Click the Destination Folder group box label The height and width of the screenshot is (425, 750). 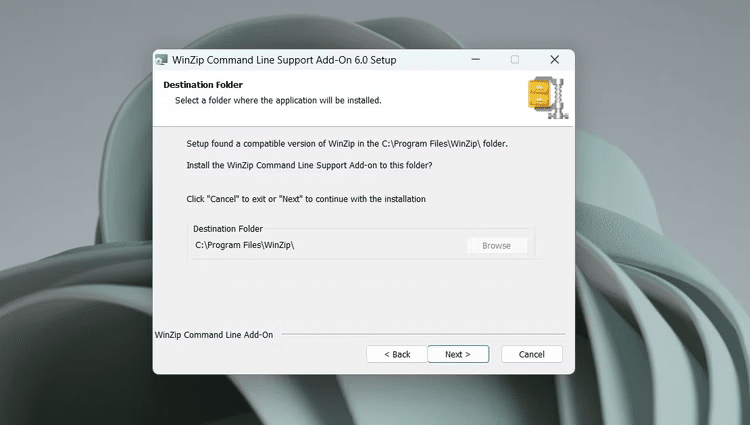coord(228,229)
